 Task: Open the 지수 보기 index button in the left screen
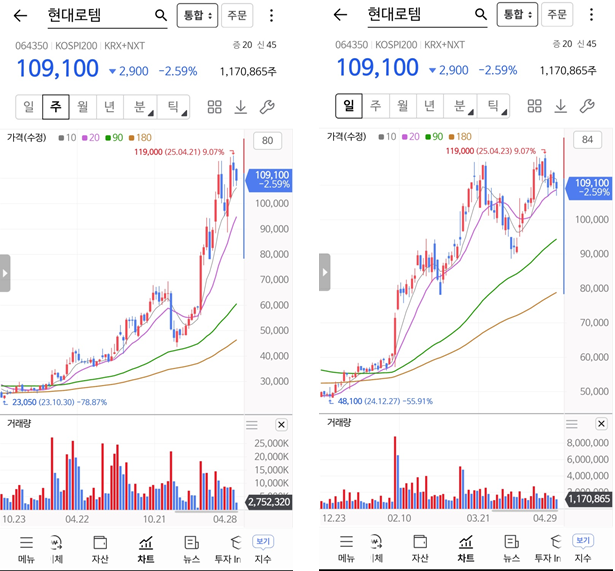click(263, 542)
